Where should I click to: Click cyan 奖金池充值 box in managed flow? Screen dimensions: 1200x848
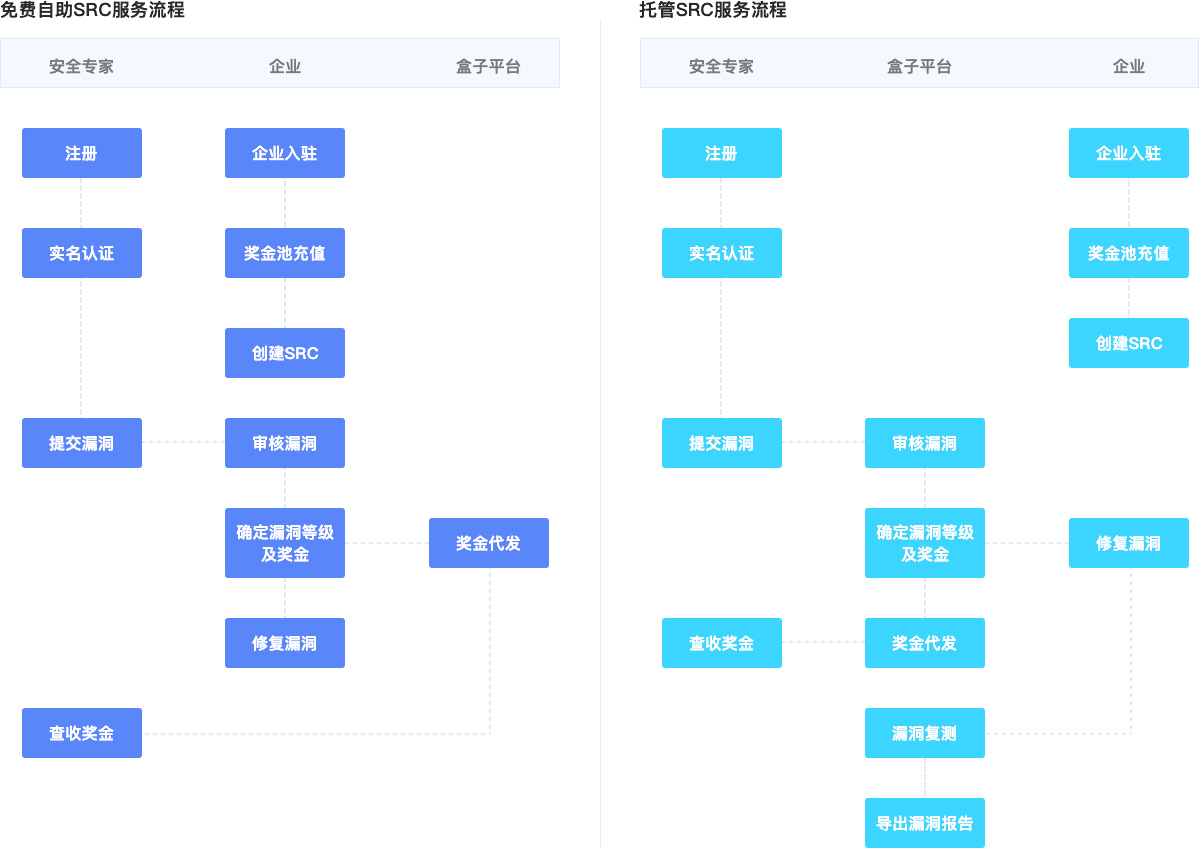(x=1128, y=253)
